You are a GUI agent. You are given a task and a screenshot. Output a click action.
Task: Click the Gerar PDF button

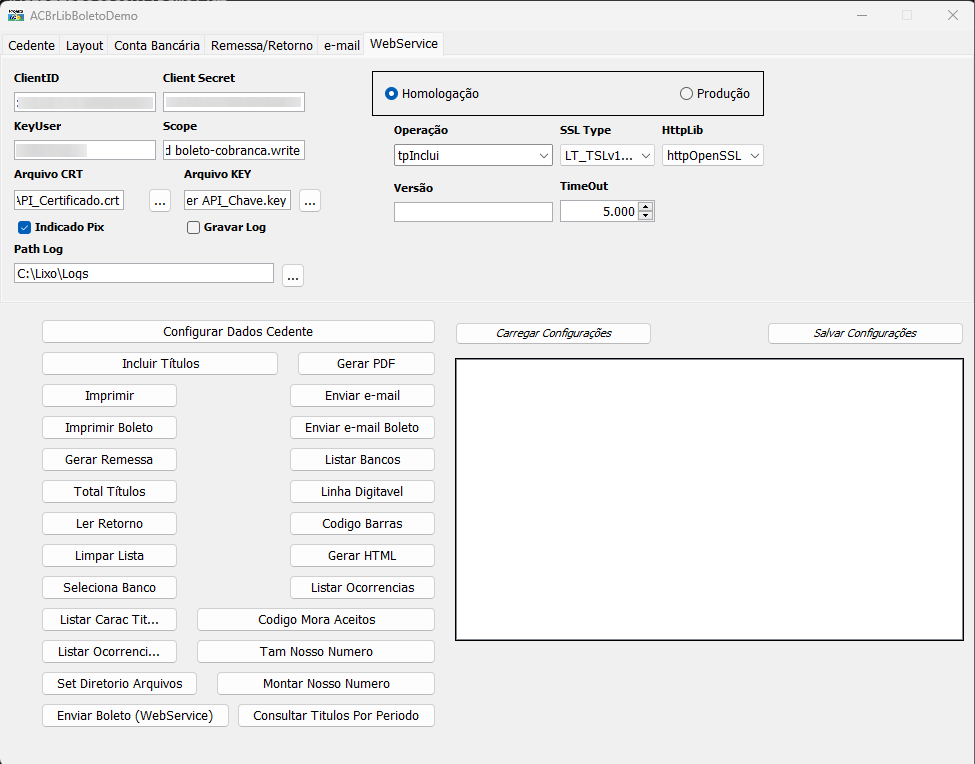click(366, 364)
